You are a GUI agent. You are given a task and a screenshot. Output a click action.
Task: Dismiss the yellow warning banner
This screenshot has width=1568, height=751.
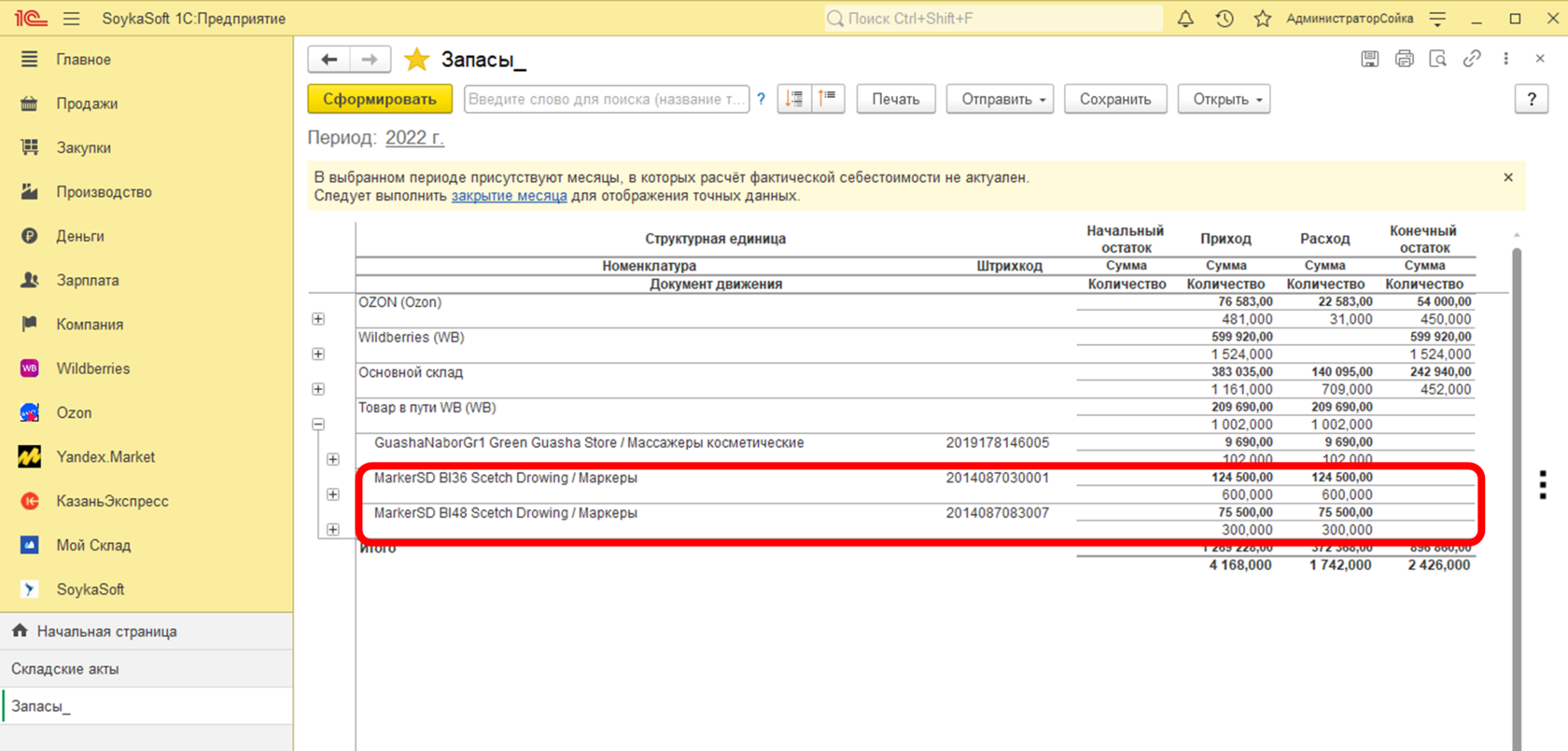[1508, 177]
